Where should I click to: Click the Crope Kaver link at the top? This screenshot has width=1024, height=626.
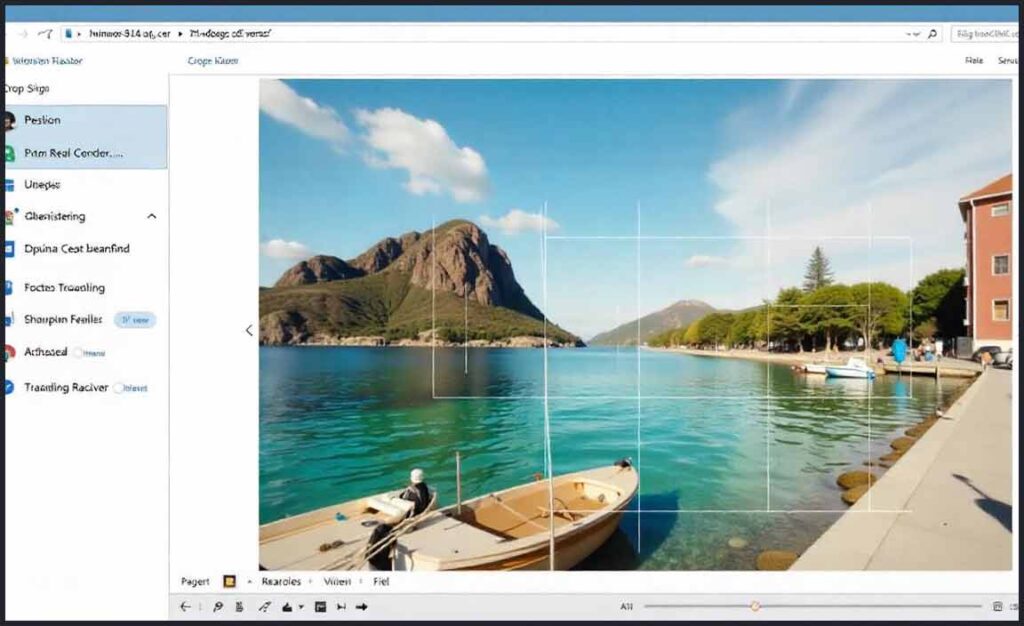point(212,60)
